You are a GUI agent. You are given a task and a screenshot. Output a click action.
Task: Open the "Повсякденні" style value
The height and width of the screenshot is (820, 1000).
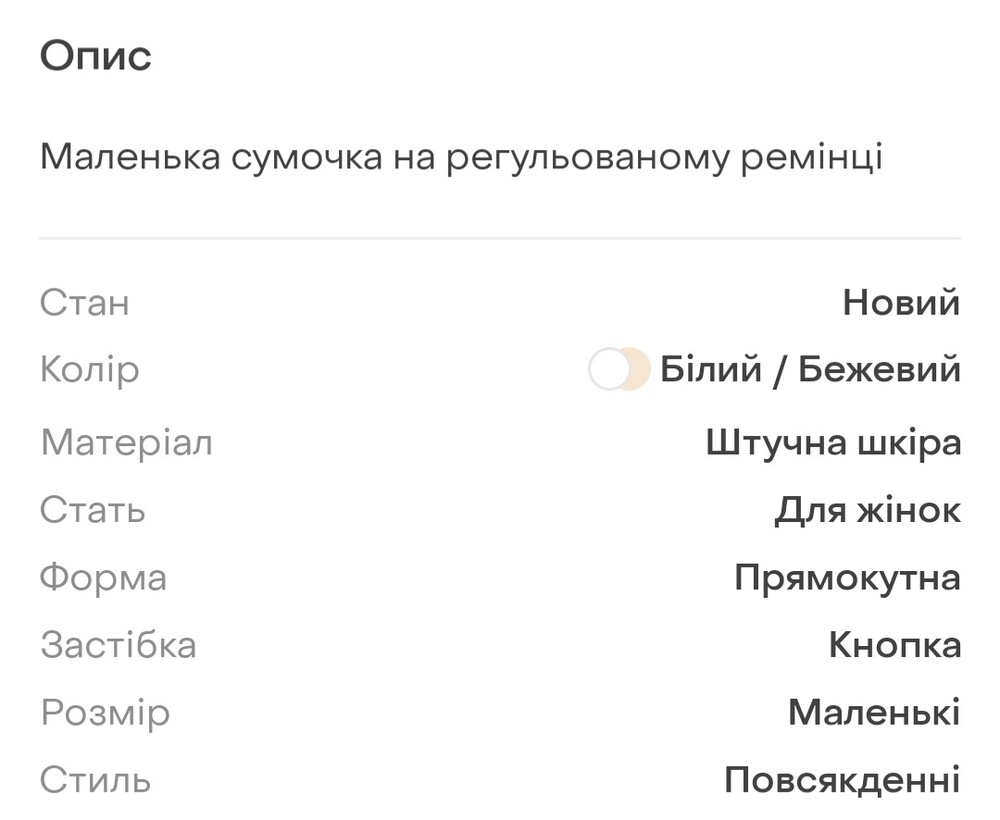842,780
